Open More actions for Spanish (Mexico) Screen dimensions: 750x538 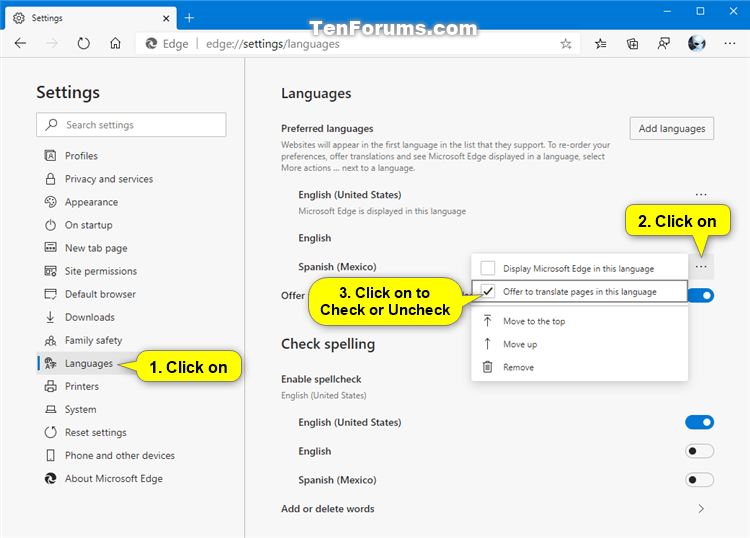point(701,266)
